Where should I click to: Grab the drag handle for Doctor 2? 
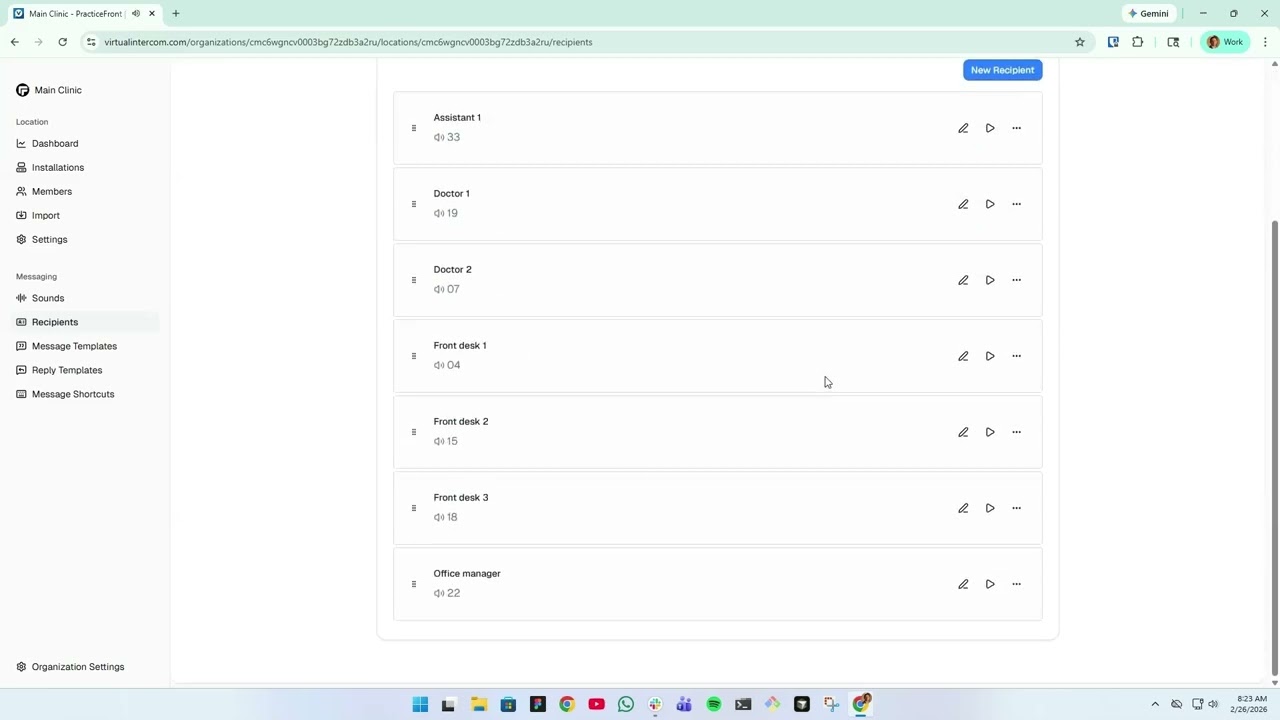413,280
